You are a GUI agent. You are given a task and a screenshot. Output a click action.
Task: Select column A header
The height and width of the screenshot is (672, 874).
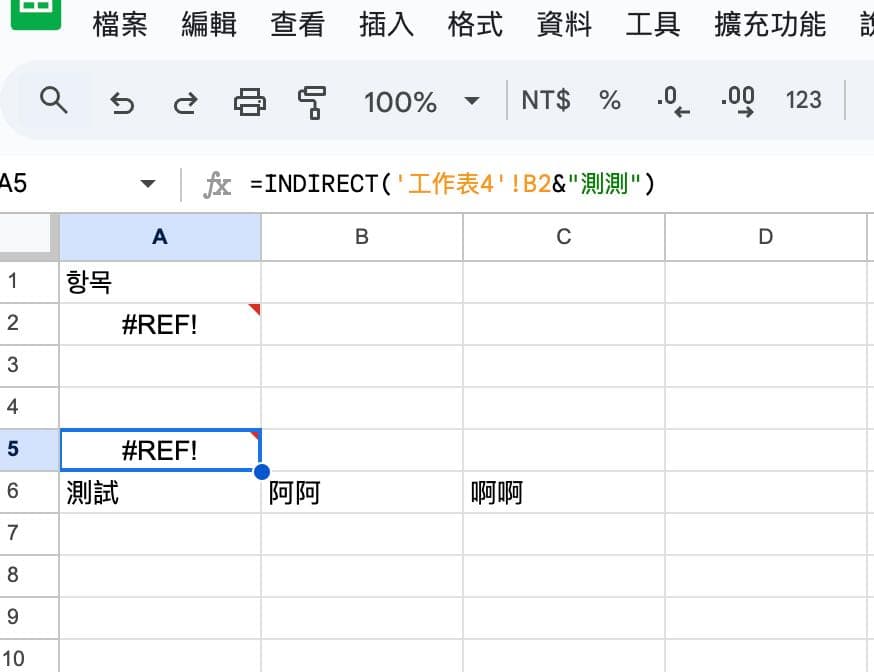tap(160, 237)
